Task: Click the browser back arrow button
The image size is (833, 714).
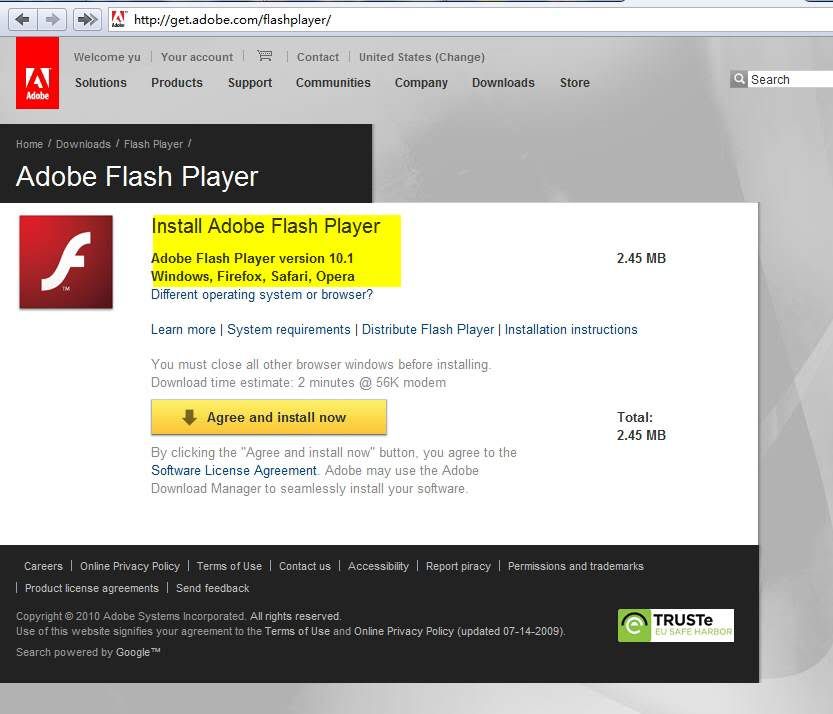Action: point(22,19)
